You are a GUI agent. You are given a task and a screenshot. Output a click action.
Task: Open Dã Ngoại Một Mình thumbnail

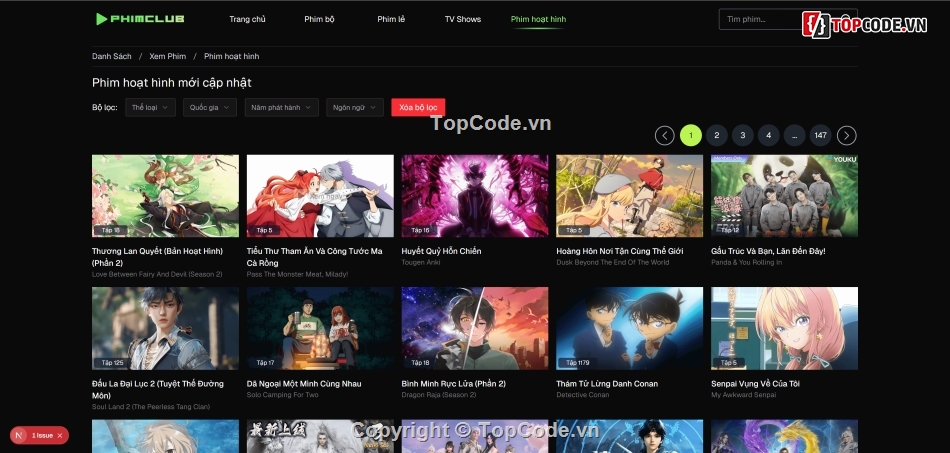click(320, 328)
